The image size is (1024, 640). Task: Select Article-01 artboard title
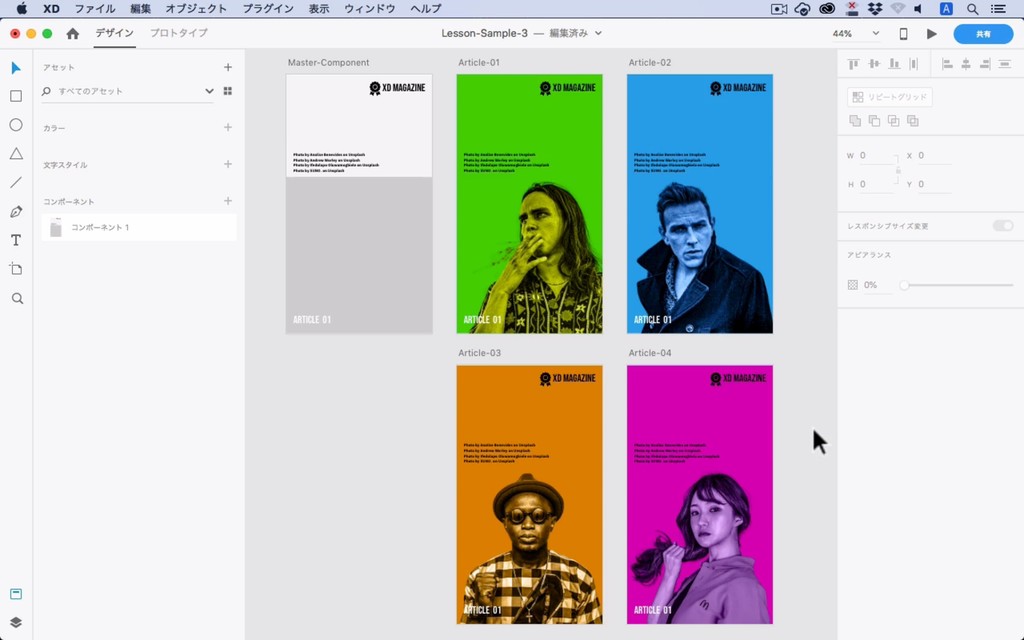click(x=479, y=63)
